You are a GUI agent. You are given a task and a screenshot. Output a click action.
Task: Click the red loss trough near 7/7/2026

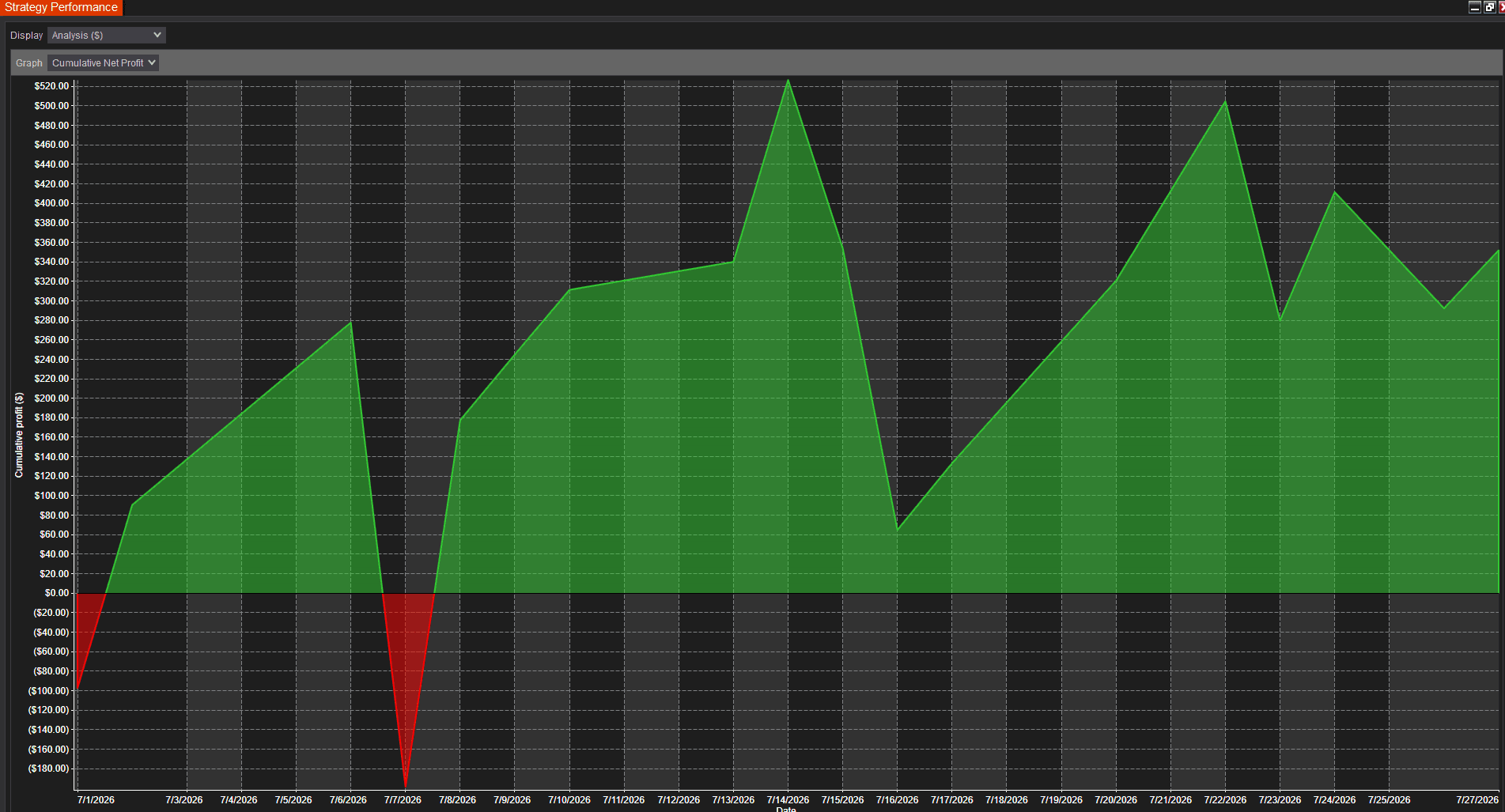click(406, 786)
